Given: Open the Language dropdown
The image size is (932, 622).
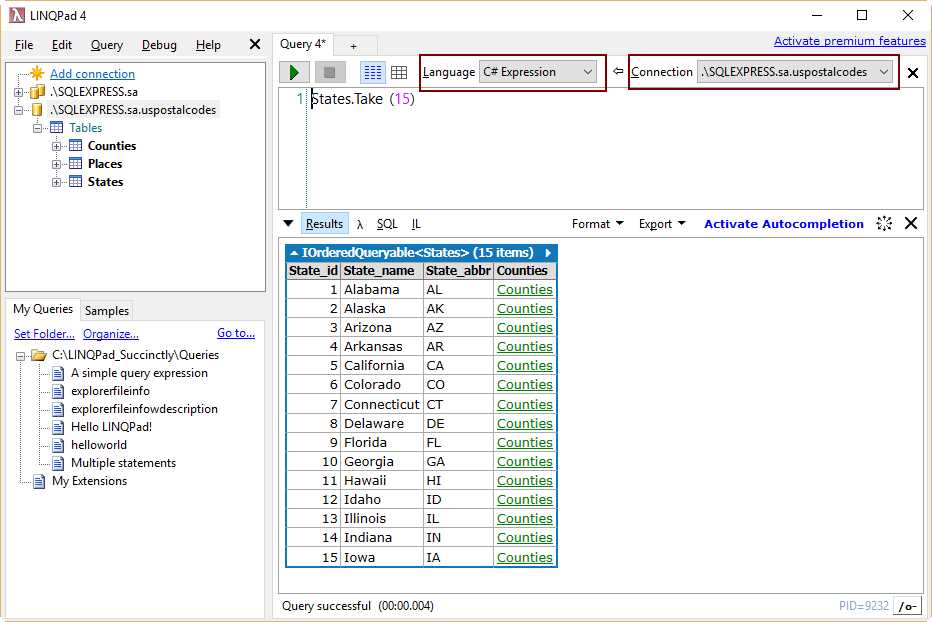Looking at the screenshot, I should pos(537,72).
